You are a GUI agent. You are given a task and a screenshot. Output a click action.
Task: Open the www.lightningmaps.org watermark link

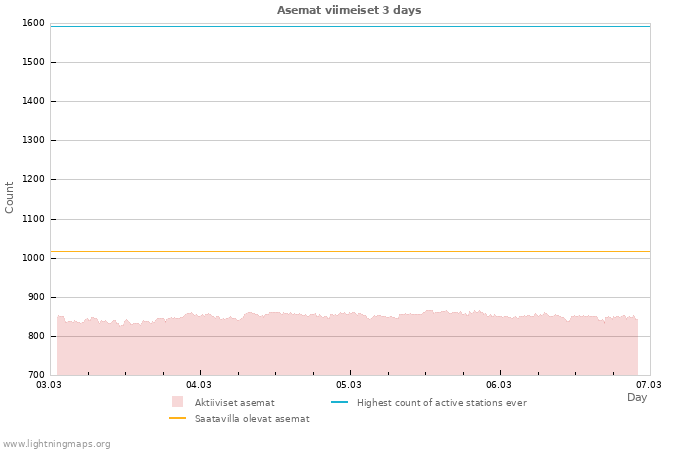(x=57, y=443)
